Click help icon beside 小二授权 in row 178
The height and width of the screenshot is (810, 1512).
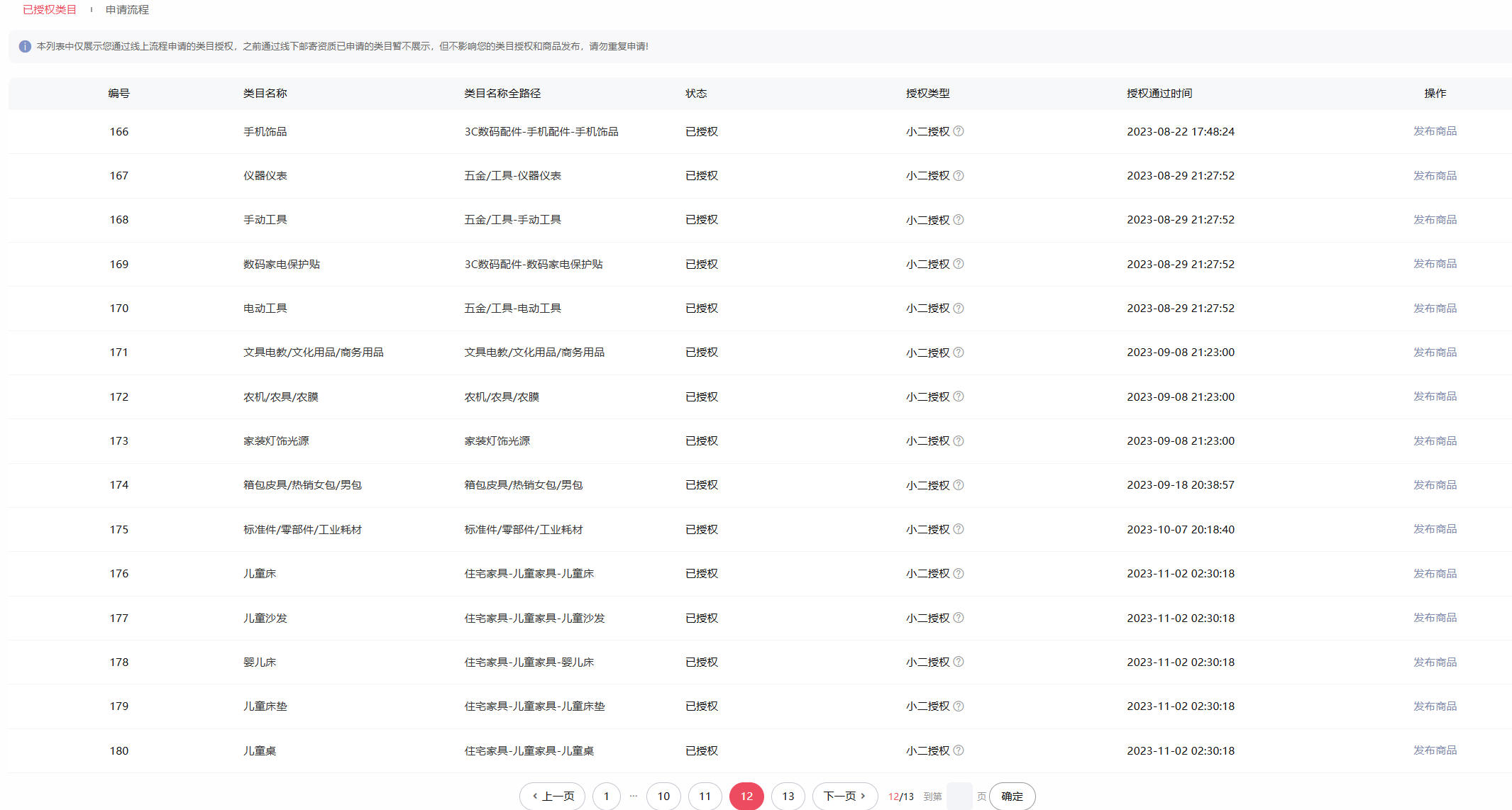(958, 662)
